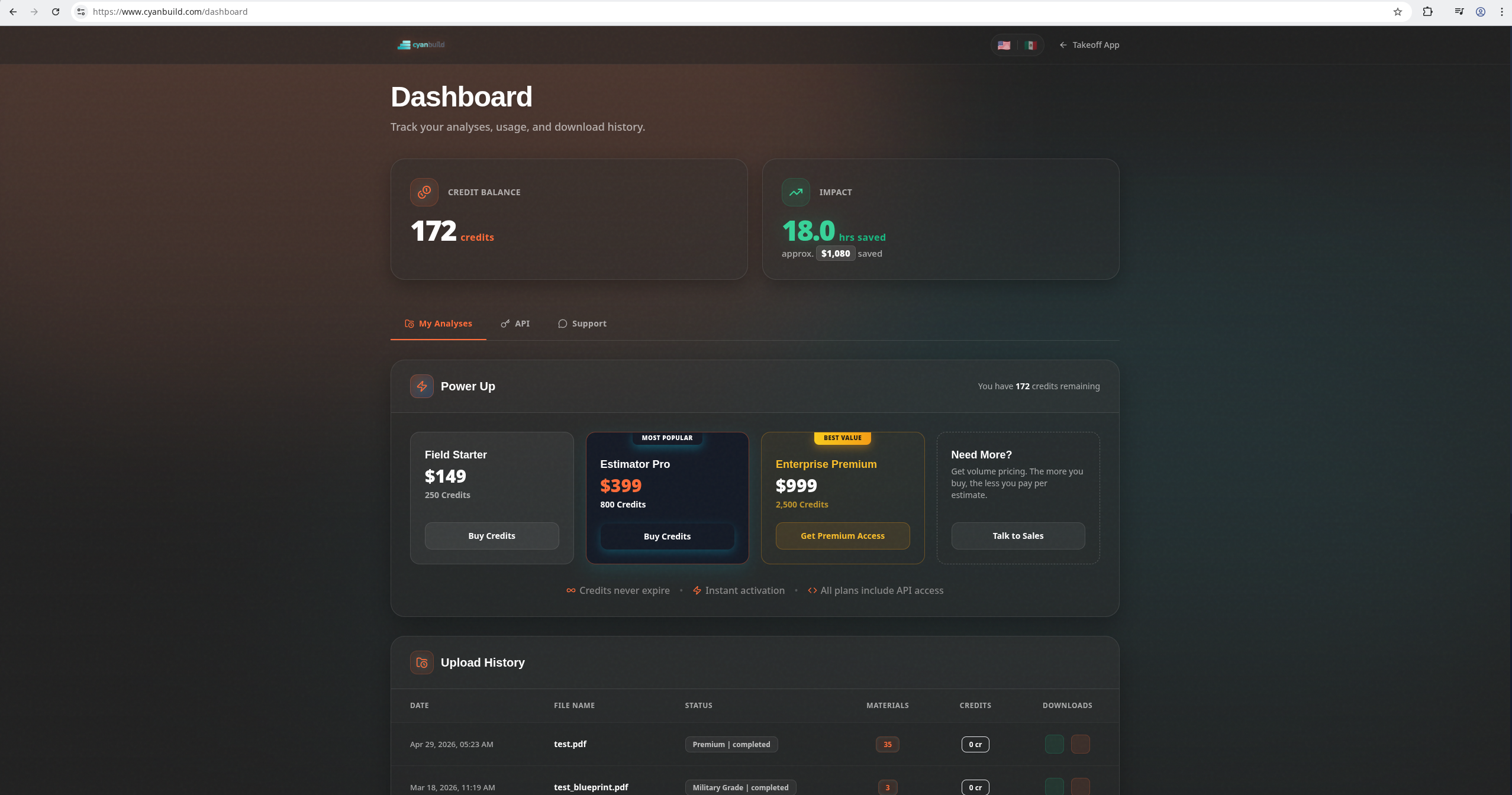Click the MOST POPULAR badge

click(667, 438)
